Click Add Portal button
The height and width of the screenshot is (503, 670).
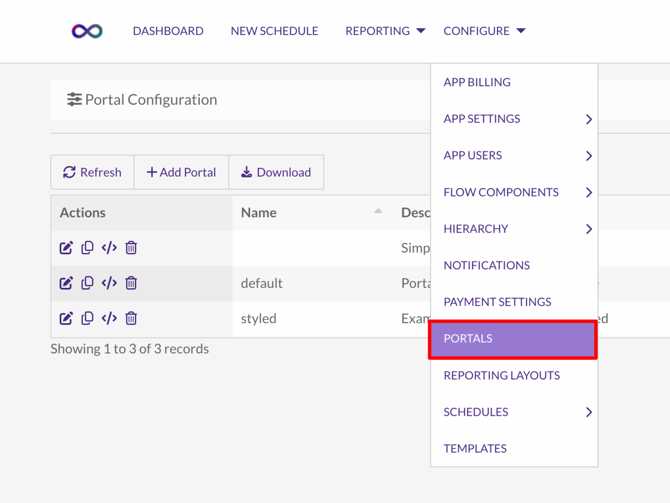181,172
